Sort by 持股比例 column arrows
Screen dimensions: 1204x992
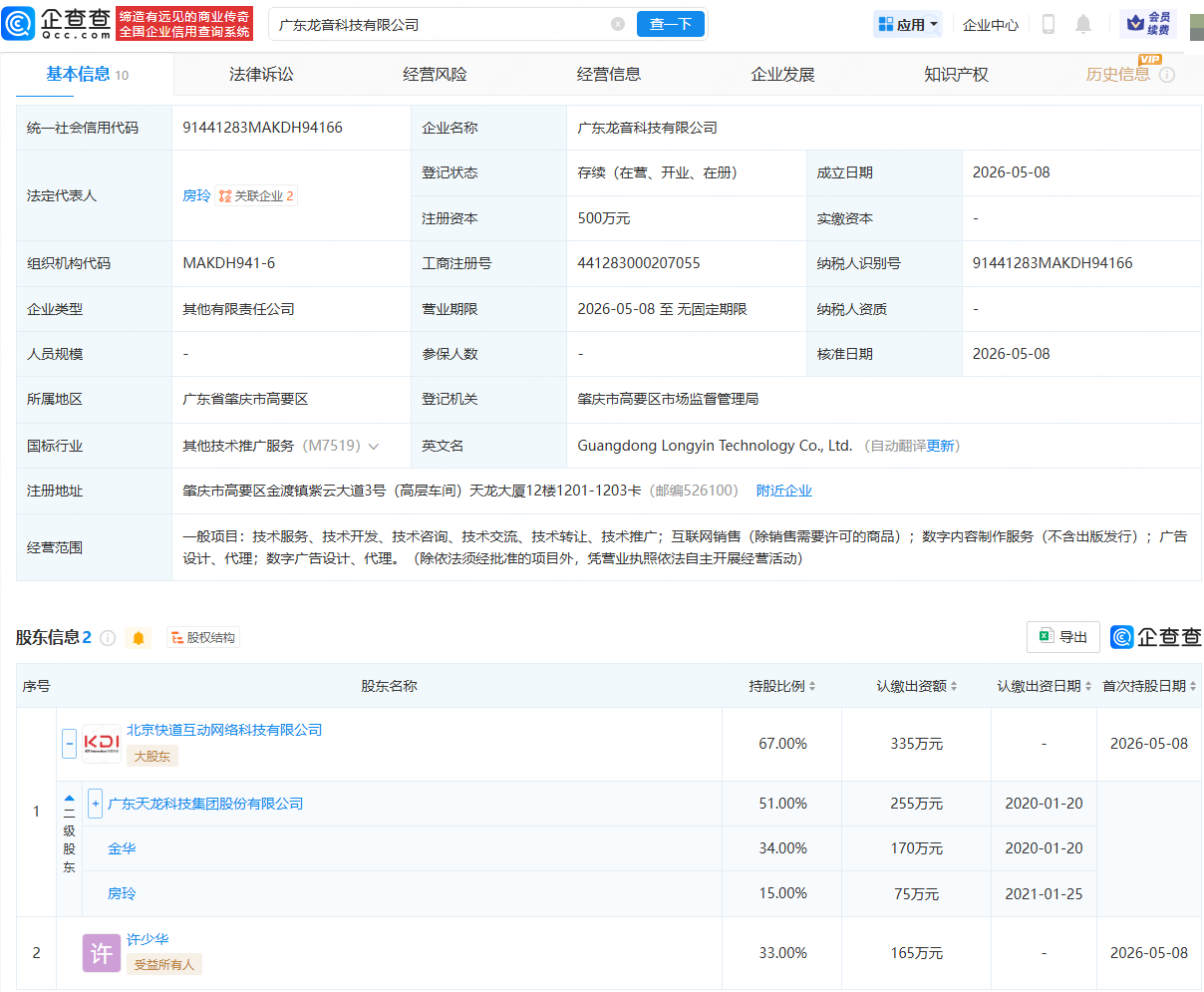tap(812, 686)
